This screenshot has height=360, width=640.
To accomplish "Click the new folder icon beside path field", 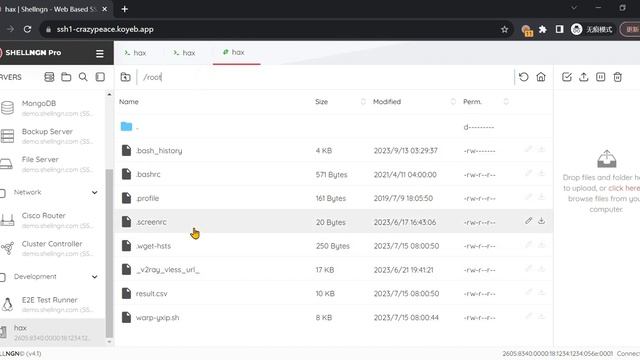I will [126, 77].
